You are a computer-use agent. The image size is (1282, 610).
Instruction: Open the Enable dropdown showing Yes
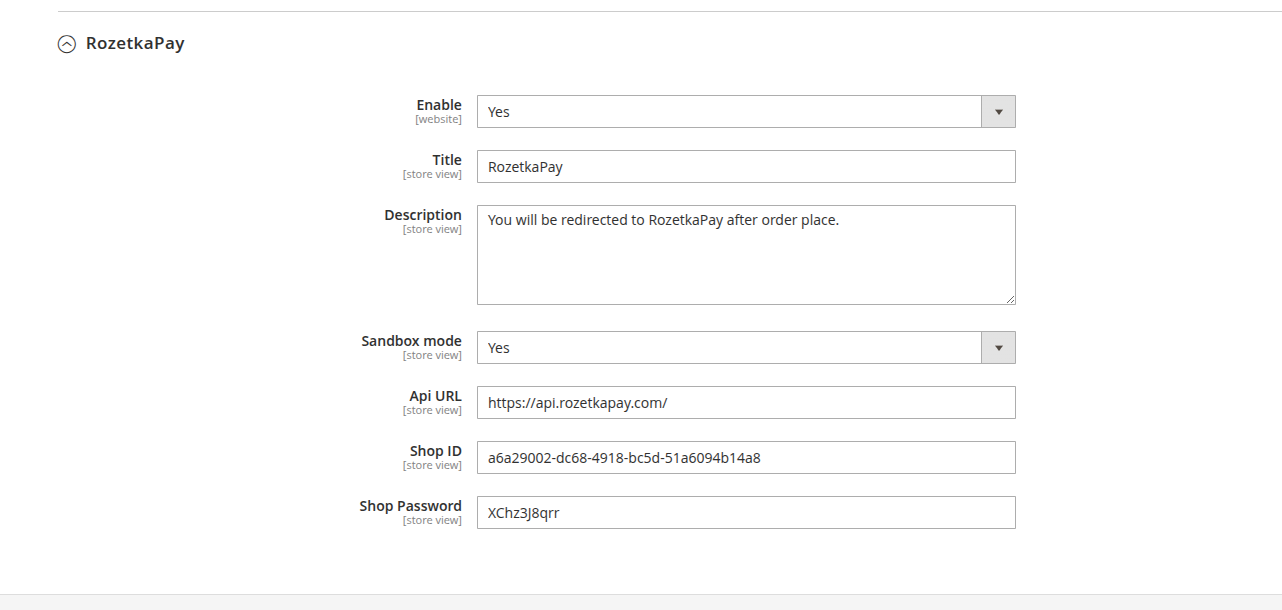[x=730, y=112]
